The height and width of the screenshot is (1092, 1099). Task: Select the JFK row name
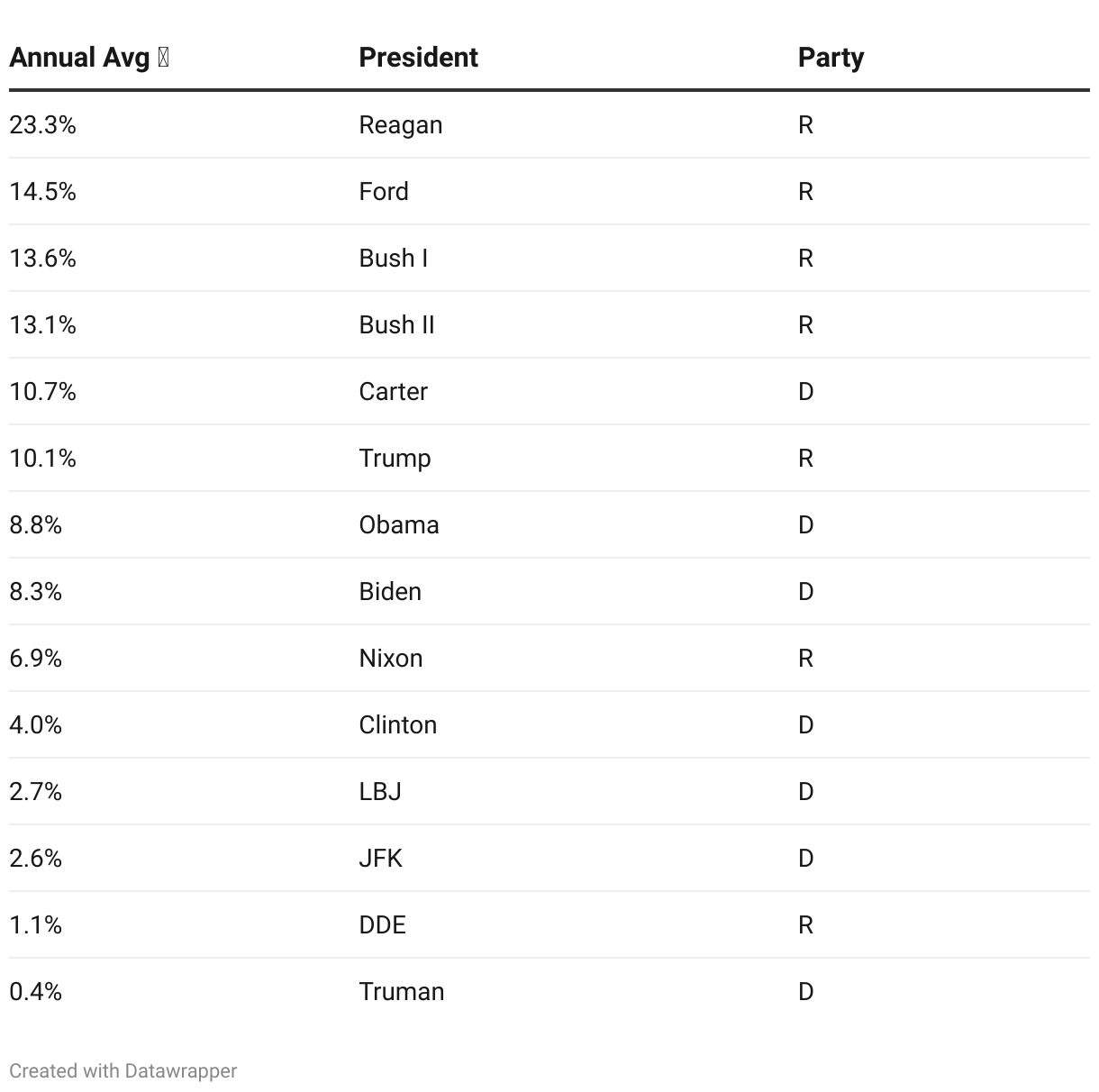coord(381,859)
